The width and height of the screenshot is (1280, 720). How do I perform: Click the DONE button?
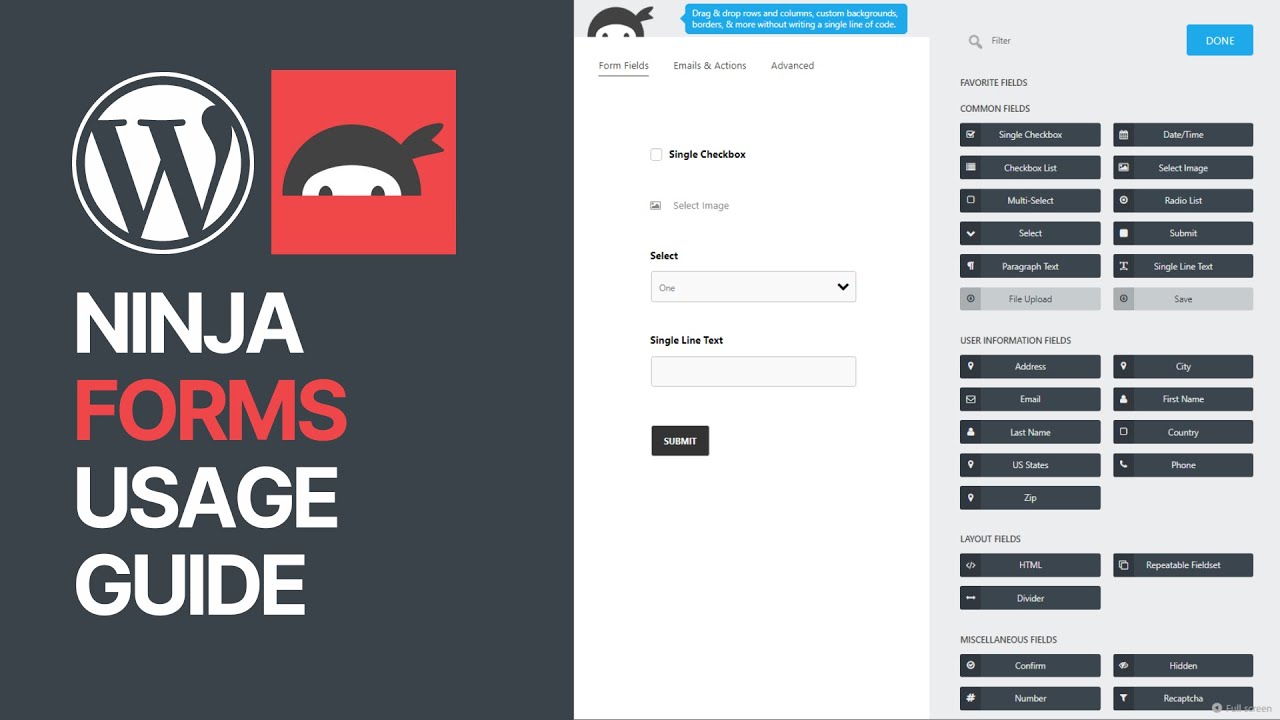tap(1220, 41)
